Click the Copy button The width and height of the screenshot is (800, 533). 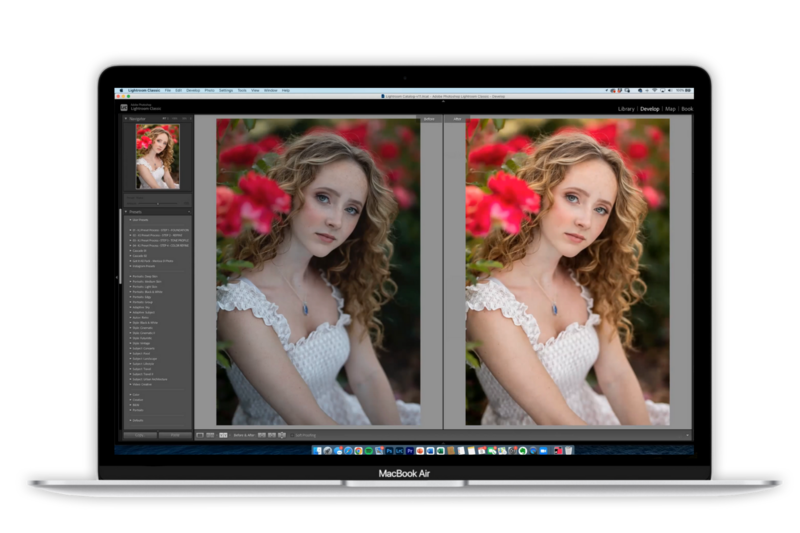point(139,435)
